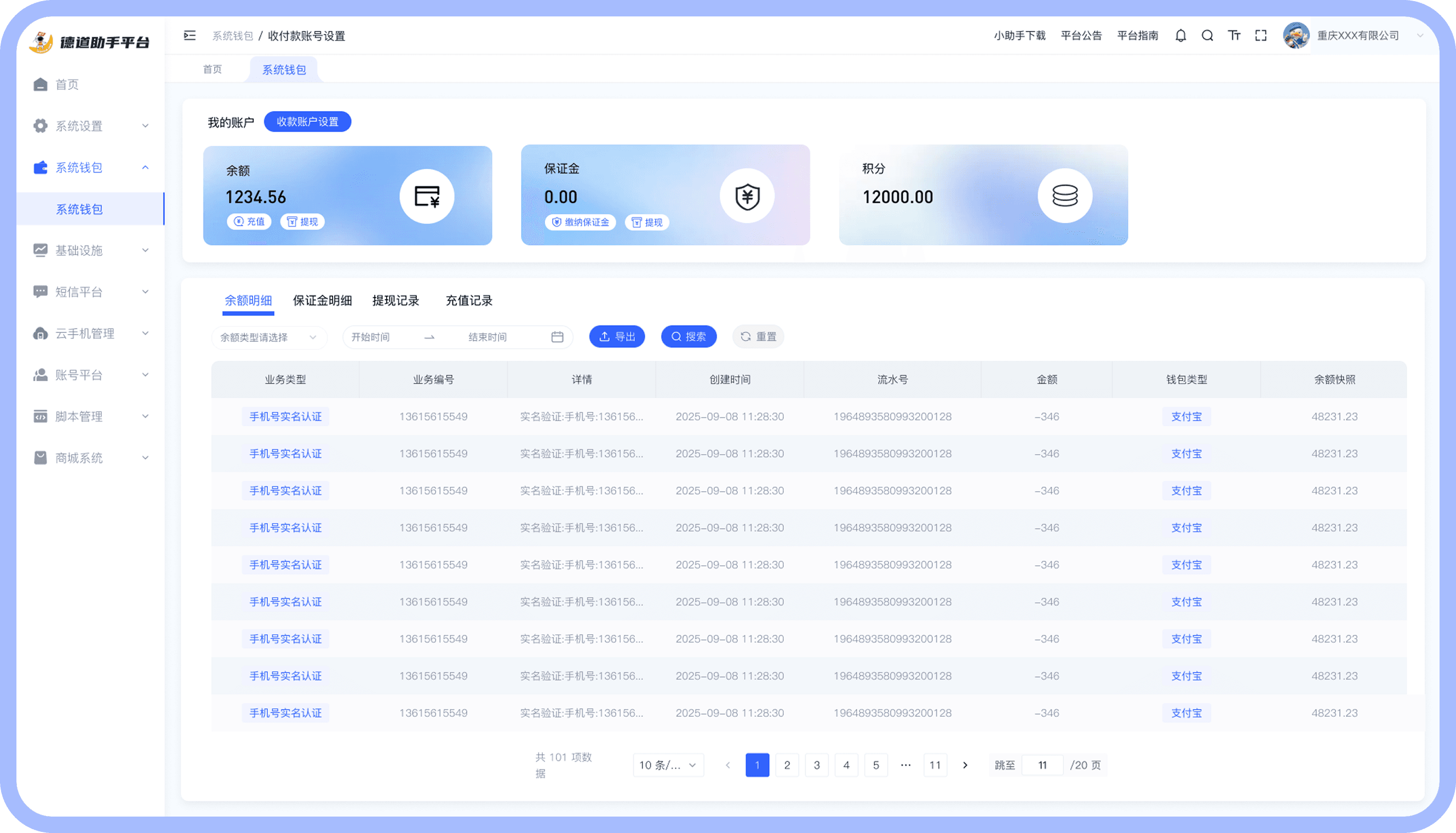Click the notification bell icon

pos(1180,36)
